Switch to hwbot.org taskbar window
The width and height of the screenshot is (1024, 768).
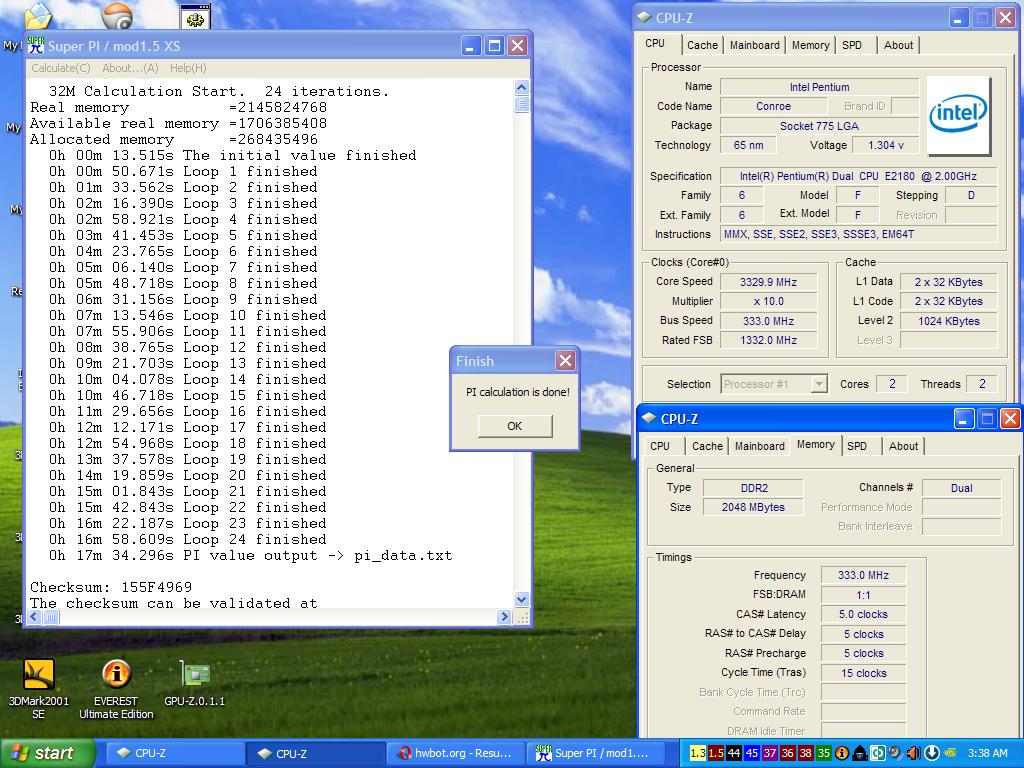(455, 753)
